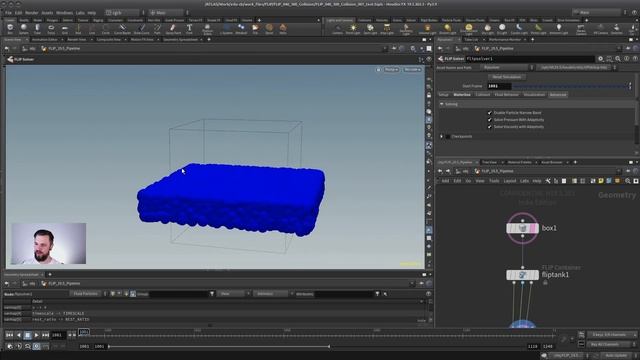
Task: Open the Animation Editor tab
Action: click(44, 40)
